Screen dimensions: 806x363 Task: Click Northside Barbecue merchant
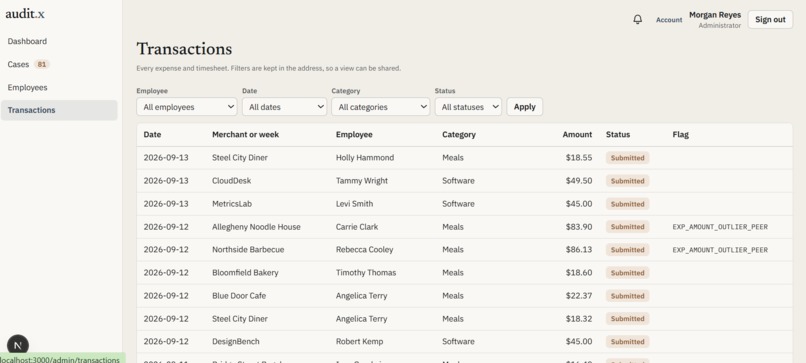pyautogui.click(x=248, y=249)
